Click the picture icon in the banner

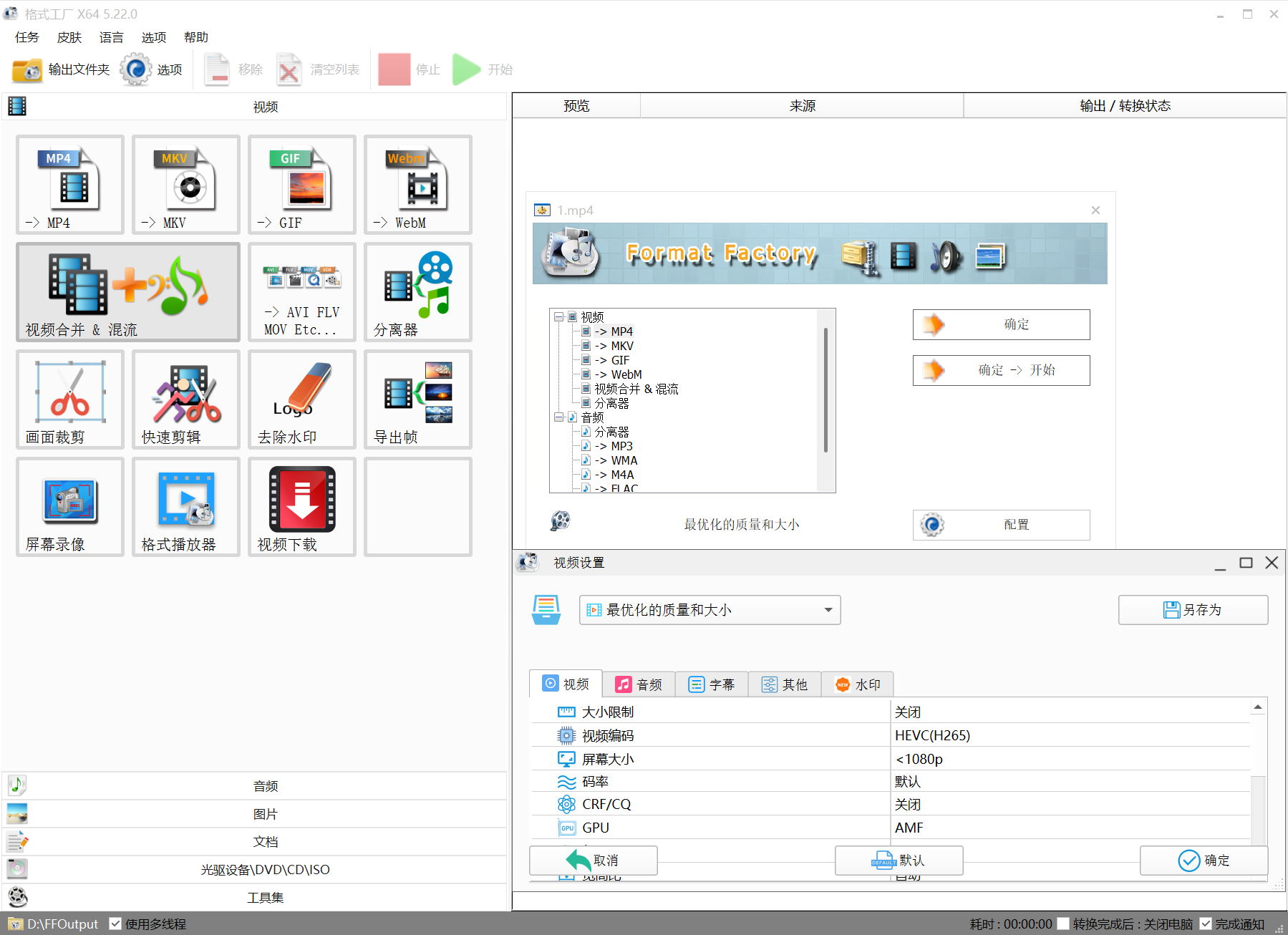coord(990,256)
